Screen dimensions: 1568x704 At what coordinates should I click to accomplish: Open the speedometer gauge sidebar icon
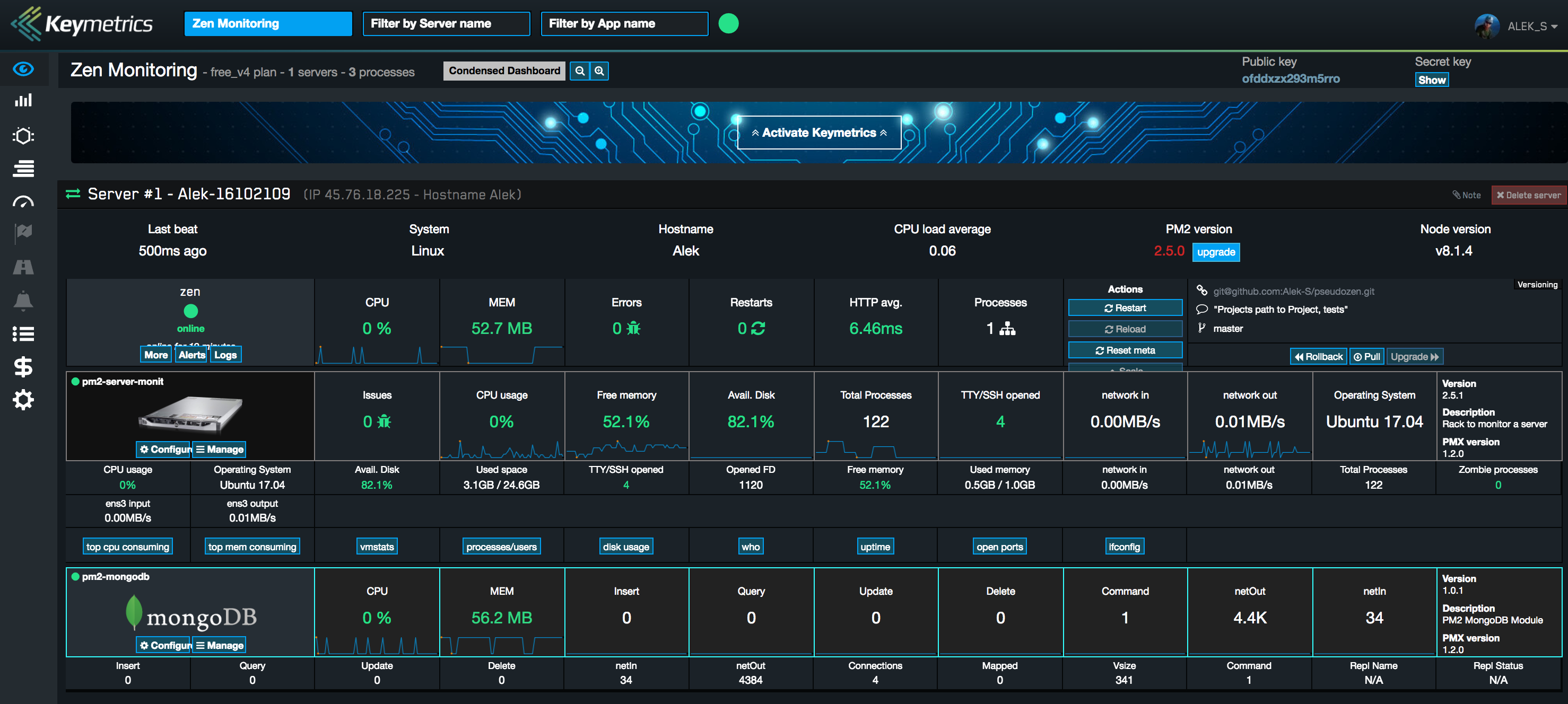coord(23,202)
